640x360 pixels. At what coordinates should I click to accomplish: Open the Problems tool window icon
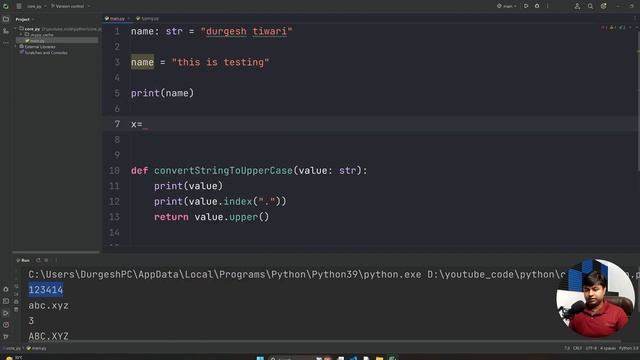click(x=6, y=325)
